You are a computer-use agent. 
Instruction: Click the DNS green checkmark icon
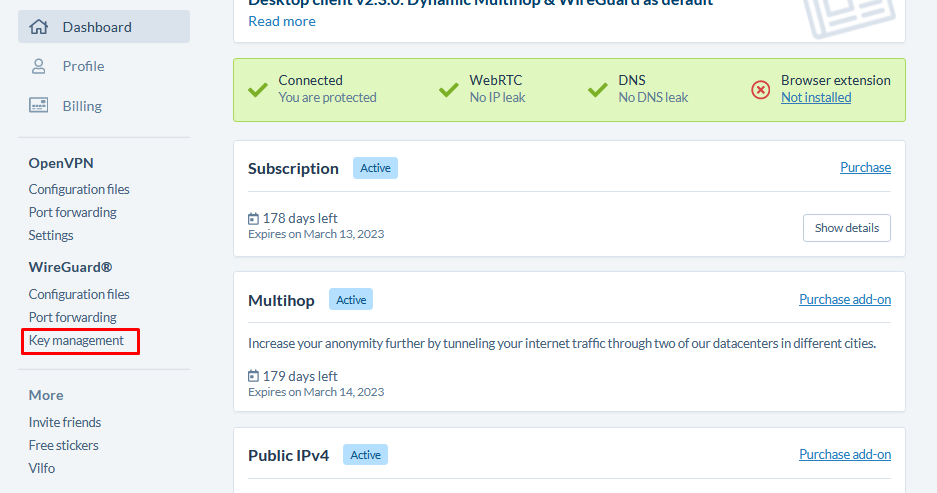coord(598,90)
